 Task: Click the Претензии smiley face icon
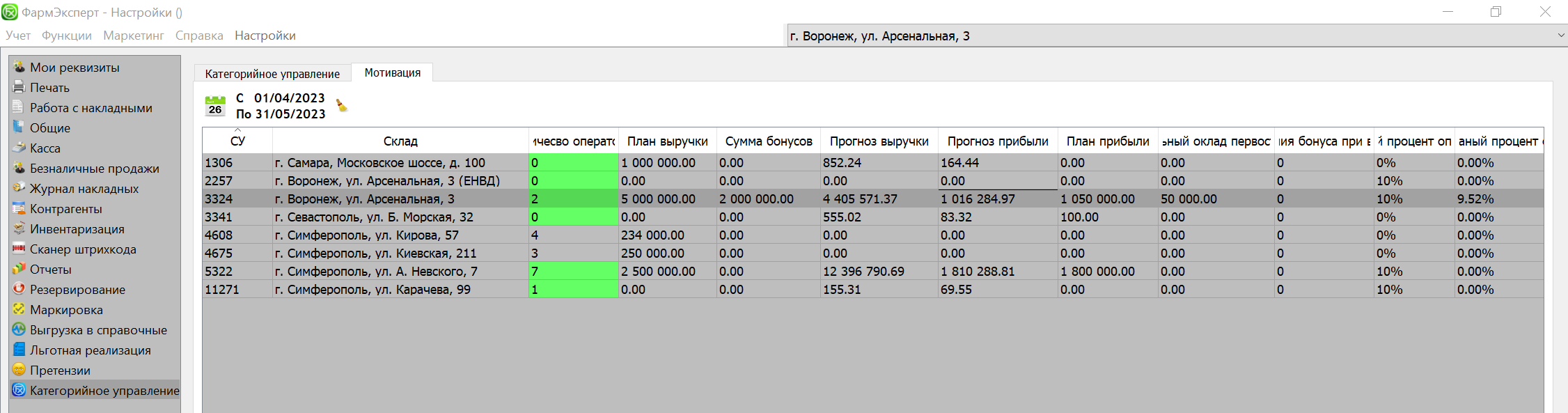[x=19, y=370]
